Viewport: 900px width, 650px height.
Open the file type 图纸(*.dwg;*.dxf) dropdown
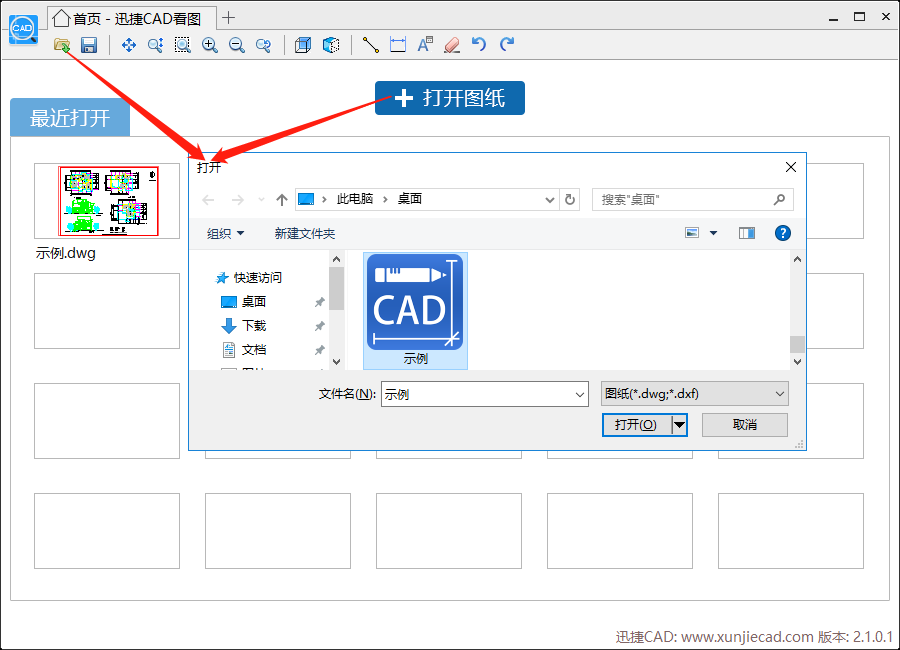click(x=695, y=394)
